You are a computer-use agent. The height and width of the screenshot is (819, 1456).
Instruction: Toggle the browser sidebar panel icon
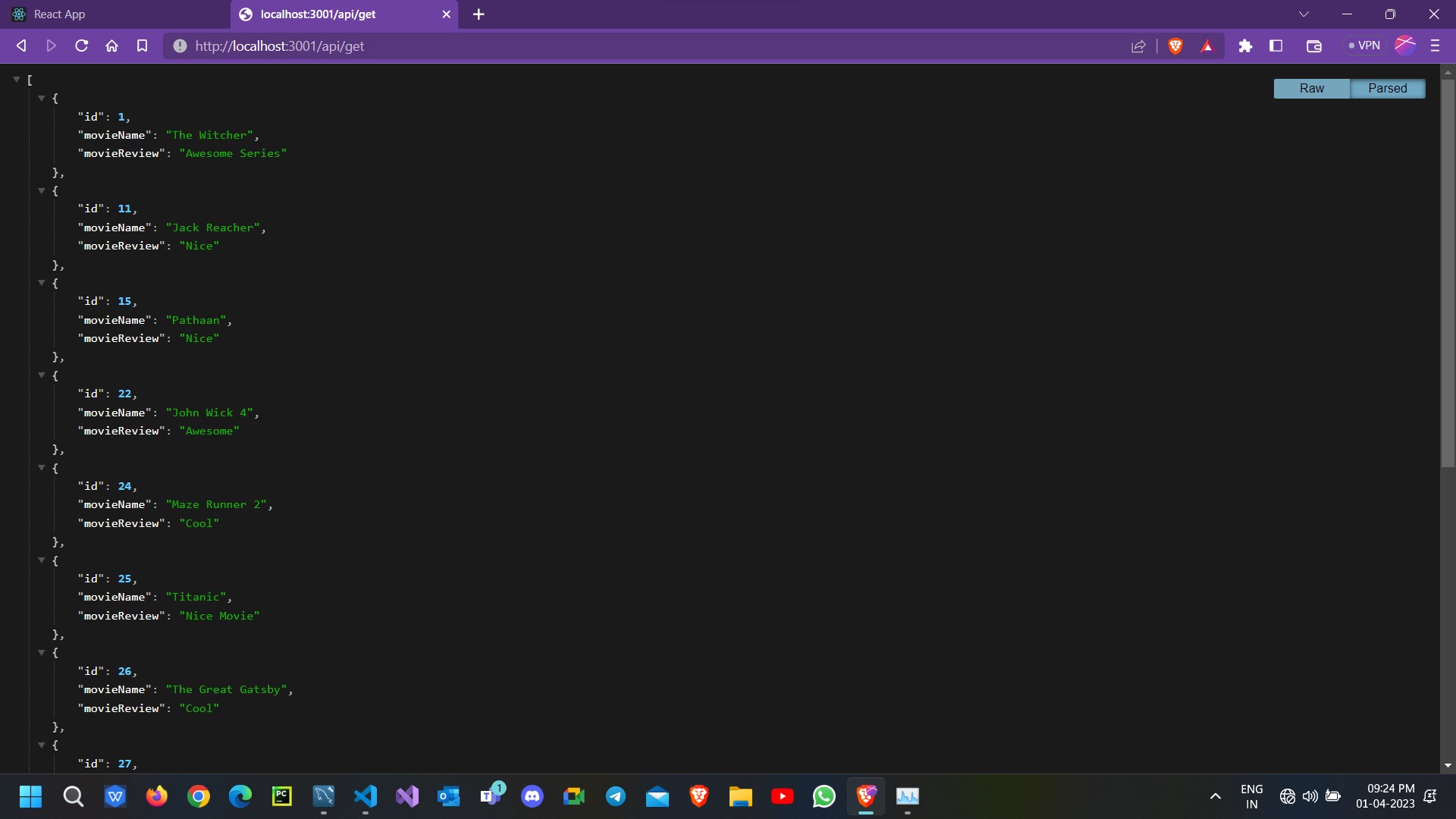click(1276, 46)
